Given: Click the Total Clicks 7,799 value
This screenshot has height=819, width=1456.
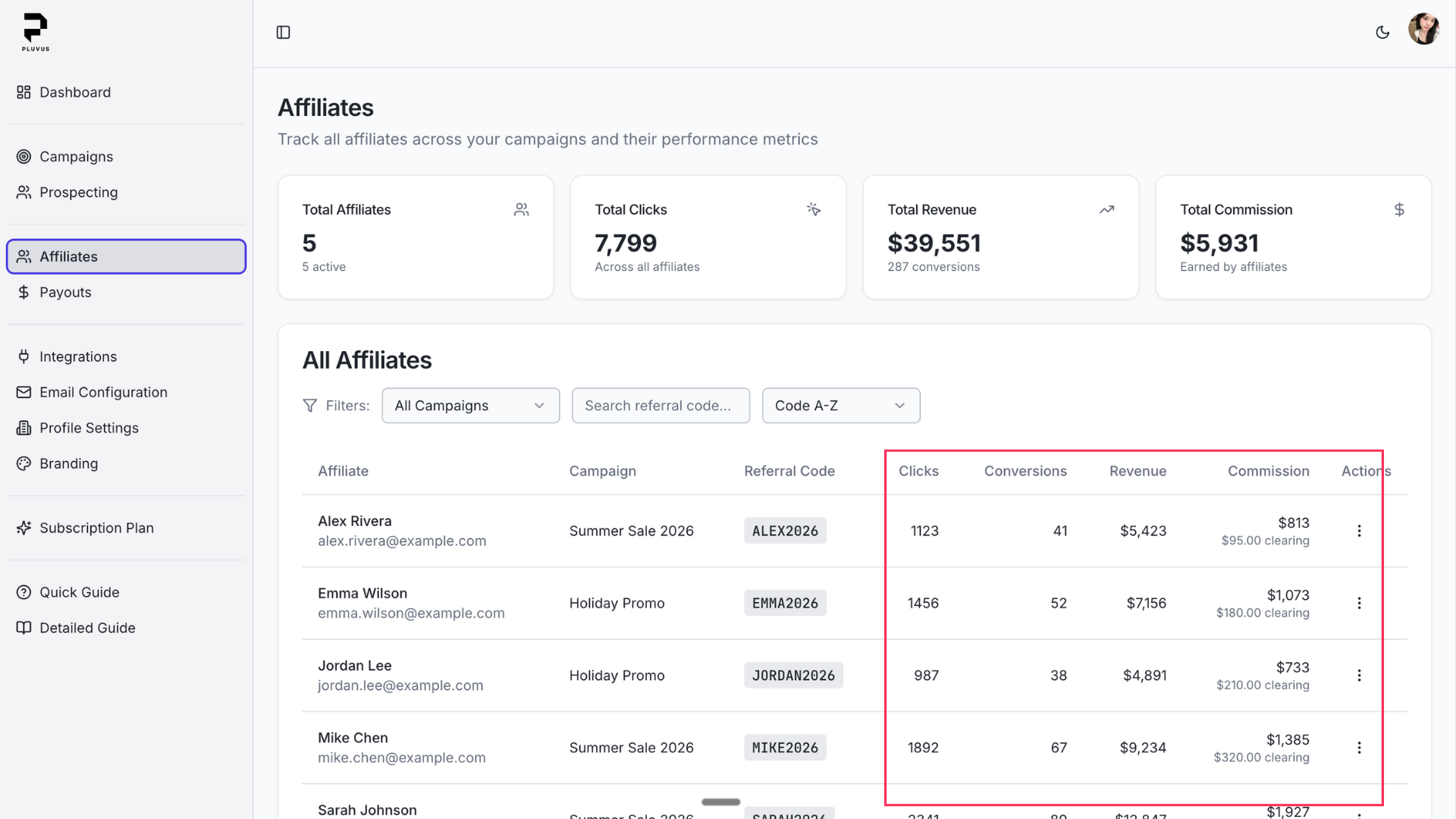Looking at the screenshot, I should click(626, 243).
